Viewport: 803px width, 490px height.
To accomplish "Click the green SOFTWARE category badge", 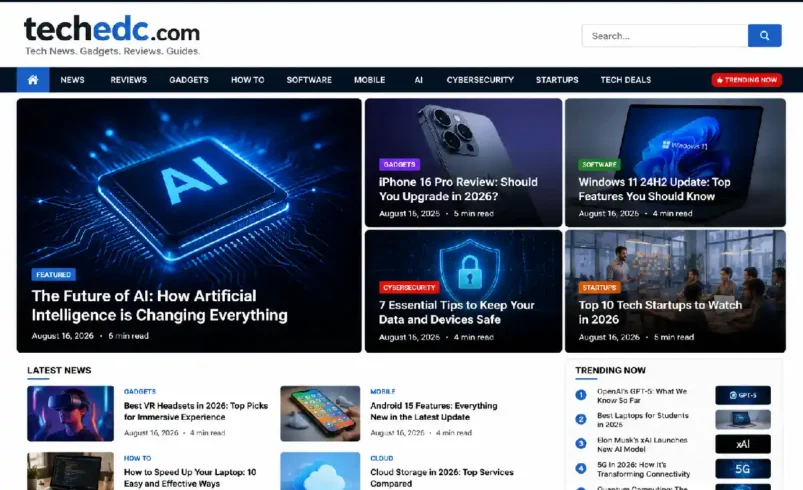I will click(599, 164).
